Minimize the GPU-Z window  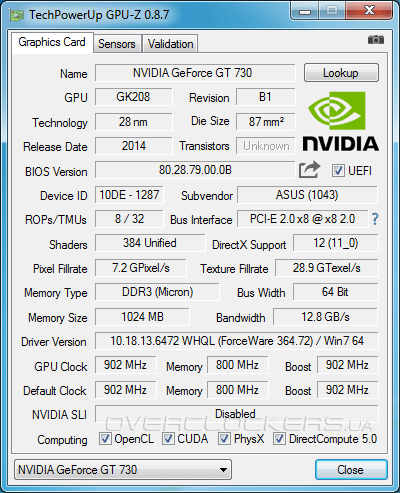[x=305, y=11]
